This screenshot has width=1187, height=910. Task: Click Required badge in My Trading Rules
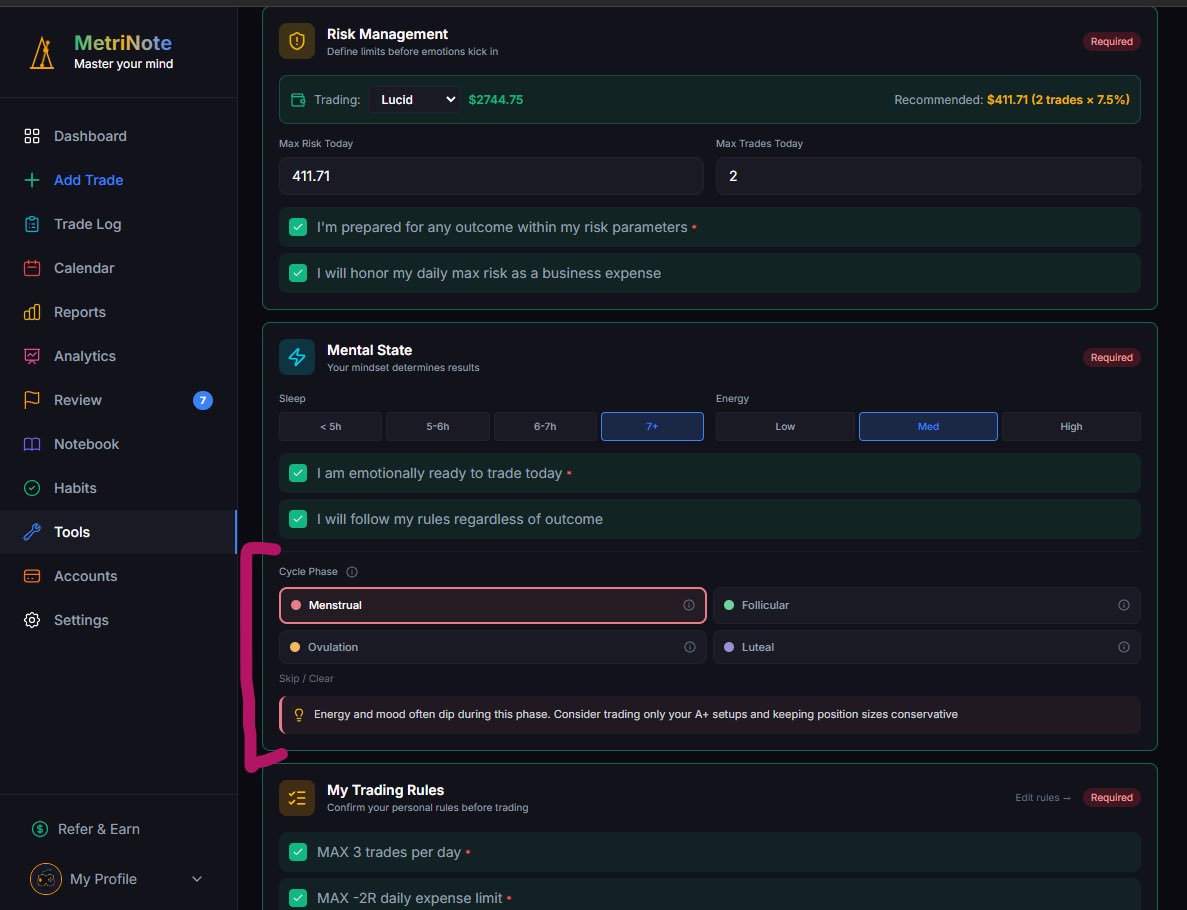[1111, 797]
